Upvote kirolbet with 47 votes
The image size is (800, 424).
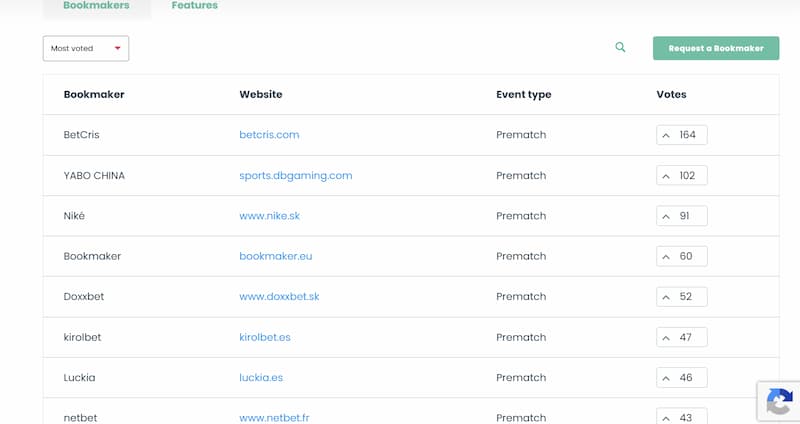pos(682,337)
